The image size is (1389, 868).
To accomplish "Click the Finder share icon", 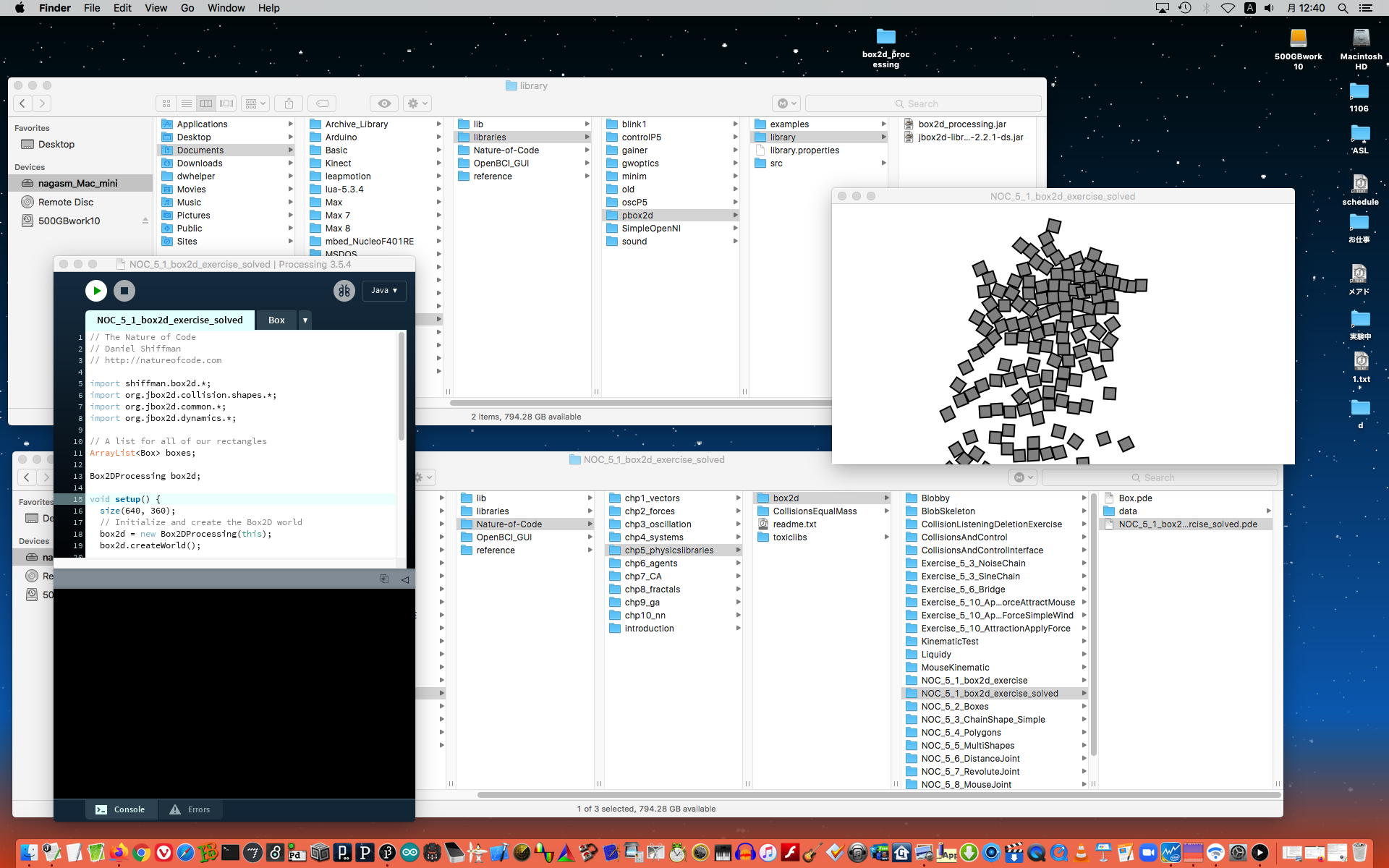I will (x=289, y=103).
